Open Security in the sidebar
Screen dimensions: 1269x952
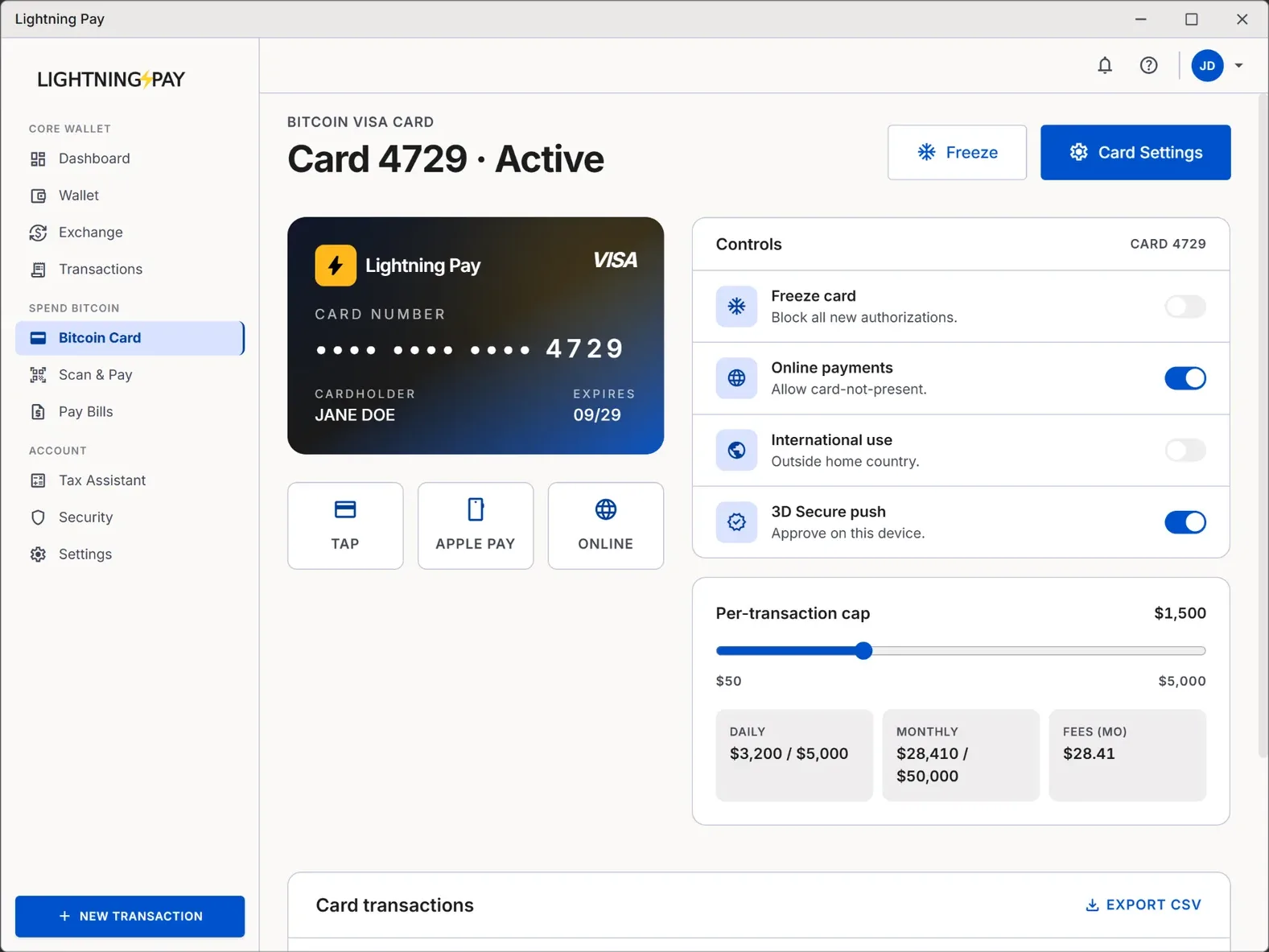130,517
